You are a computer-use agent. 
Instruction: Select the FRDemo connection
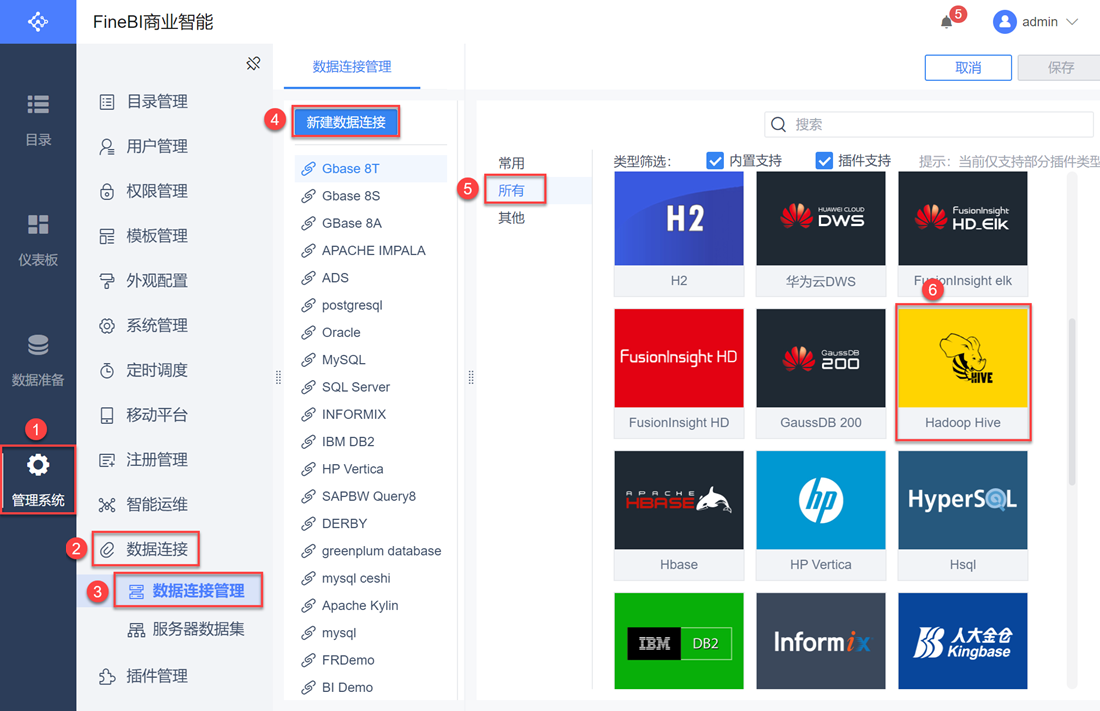(370, 660)
